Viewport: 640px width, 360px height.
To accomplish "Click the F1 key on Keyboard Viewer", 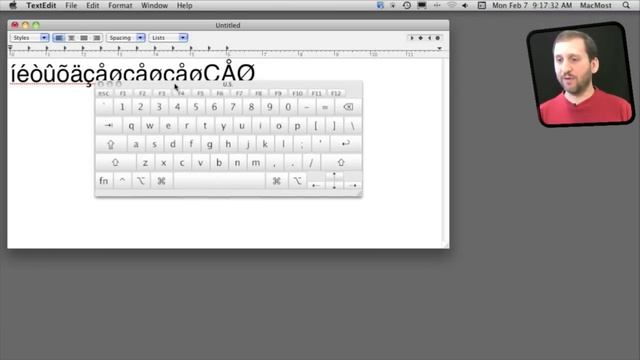I will (123, 93).
